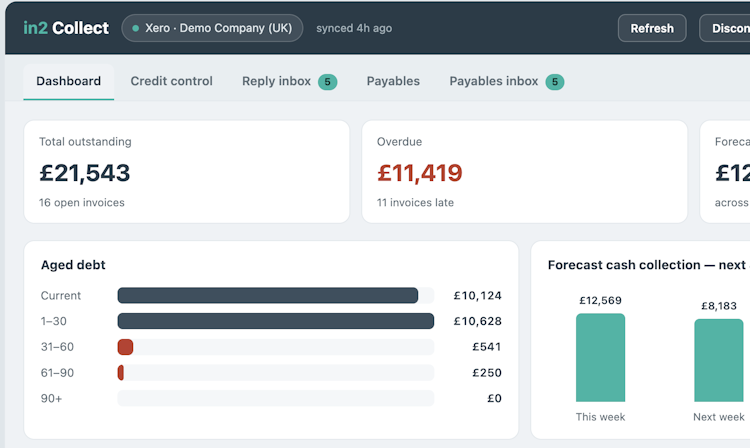Click the Disconnect button
The height and width of the screenshot is (448, 750).
pos(725,28)
